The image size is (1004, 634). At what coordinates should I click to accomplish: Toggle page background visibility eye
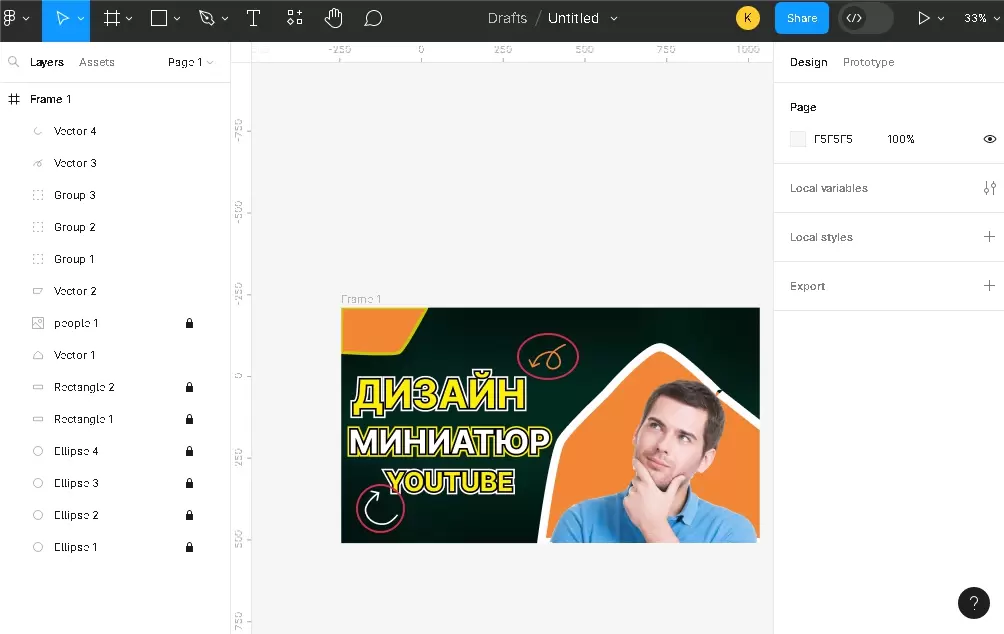989,139
